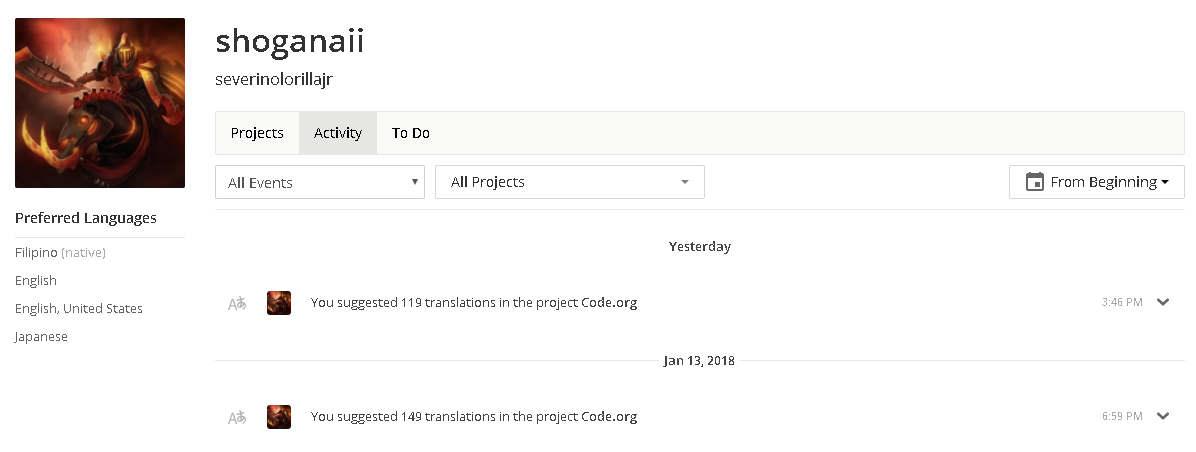Switch to the Projects tab
1196x452 pixels.
coord(257,133)
